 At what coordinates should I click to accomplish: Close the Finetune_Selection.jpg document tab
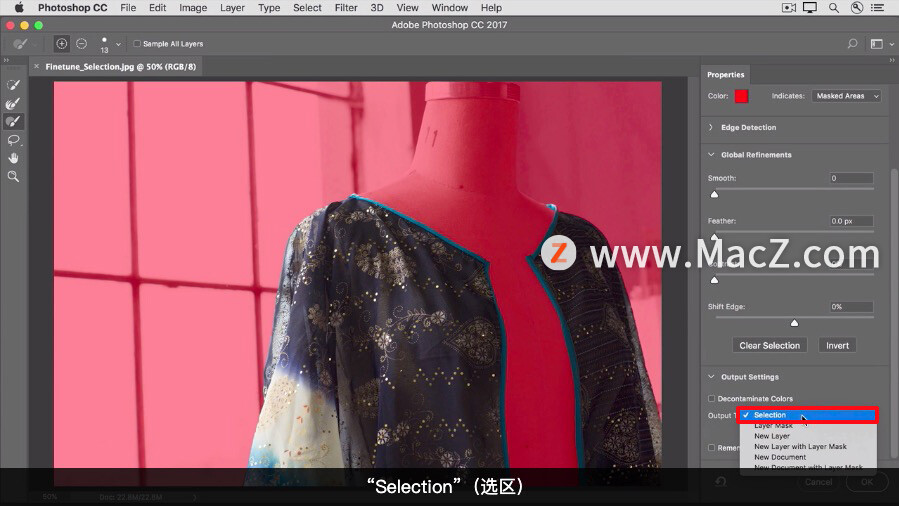pyautogui.click(x=37, y=66)
